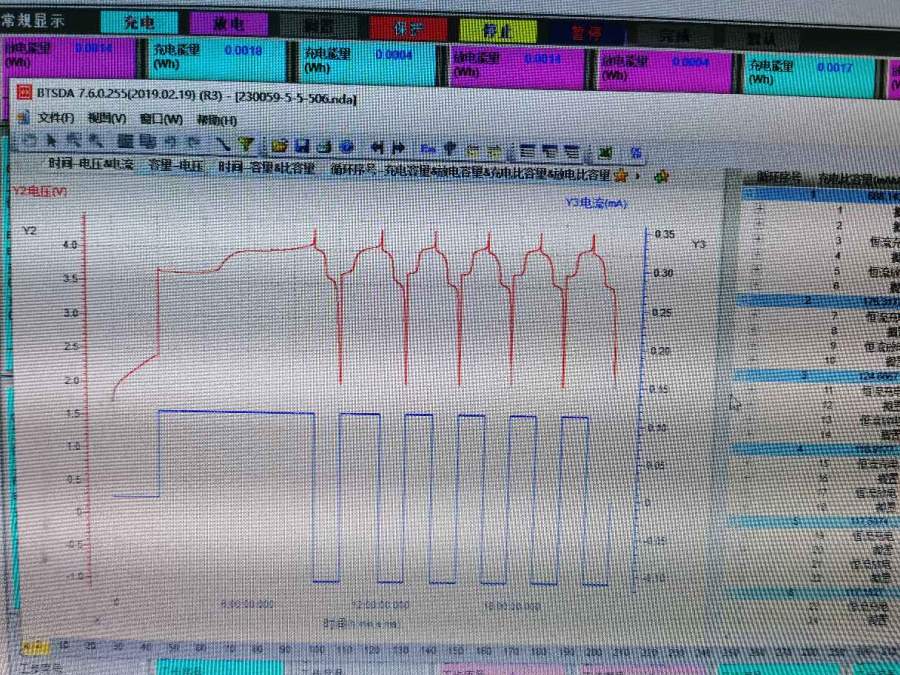Screen dimensions: 900x675
Task: Open file with the yellow folder icon
Action: tap(279, 146)
